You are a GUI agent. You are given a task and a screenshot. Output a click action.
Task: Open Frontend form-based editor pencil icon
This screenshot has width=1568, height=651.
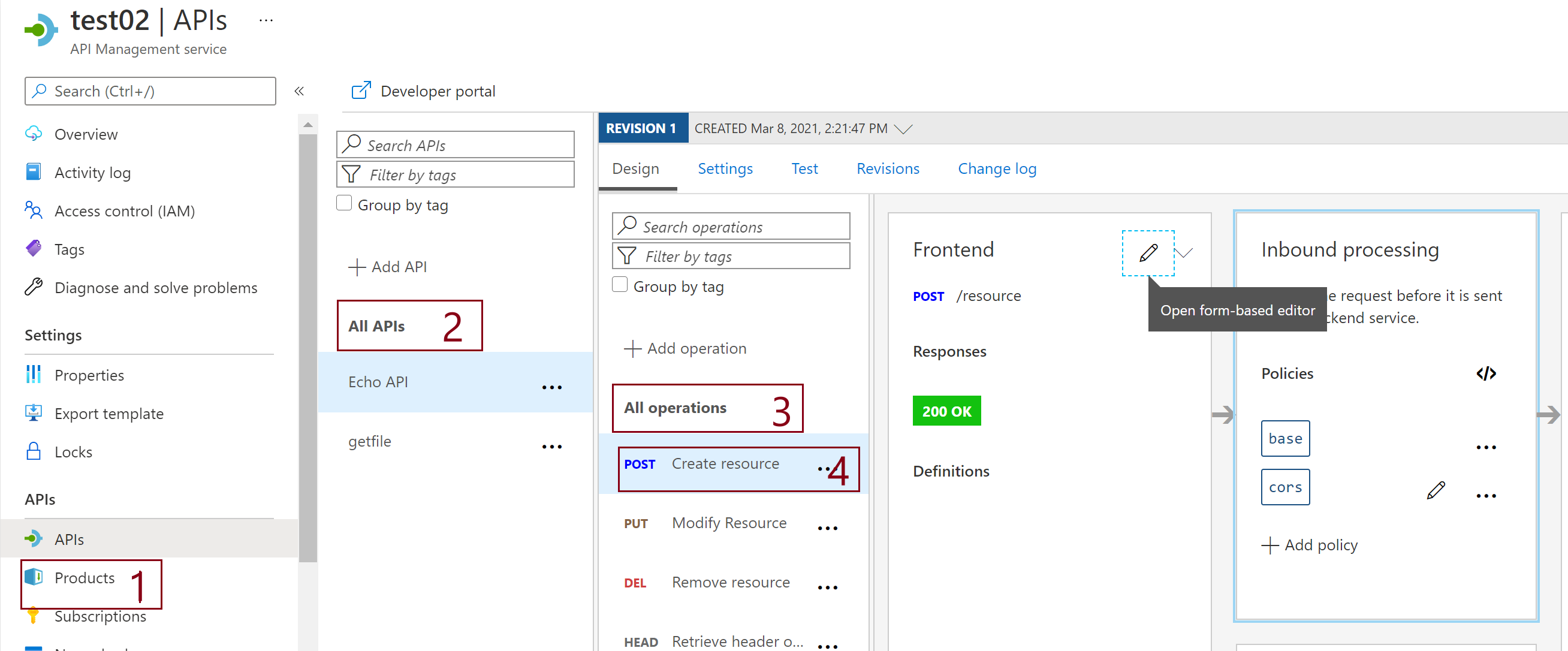coord(1148,253)
